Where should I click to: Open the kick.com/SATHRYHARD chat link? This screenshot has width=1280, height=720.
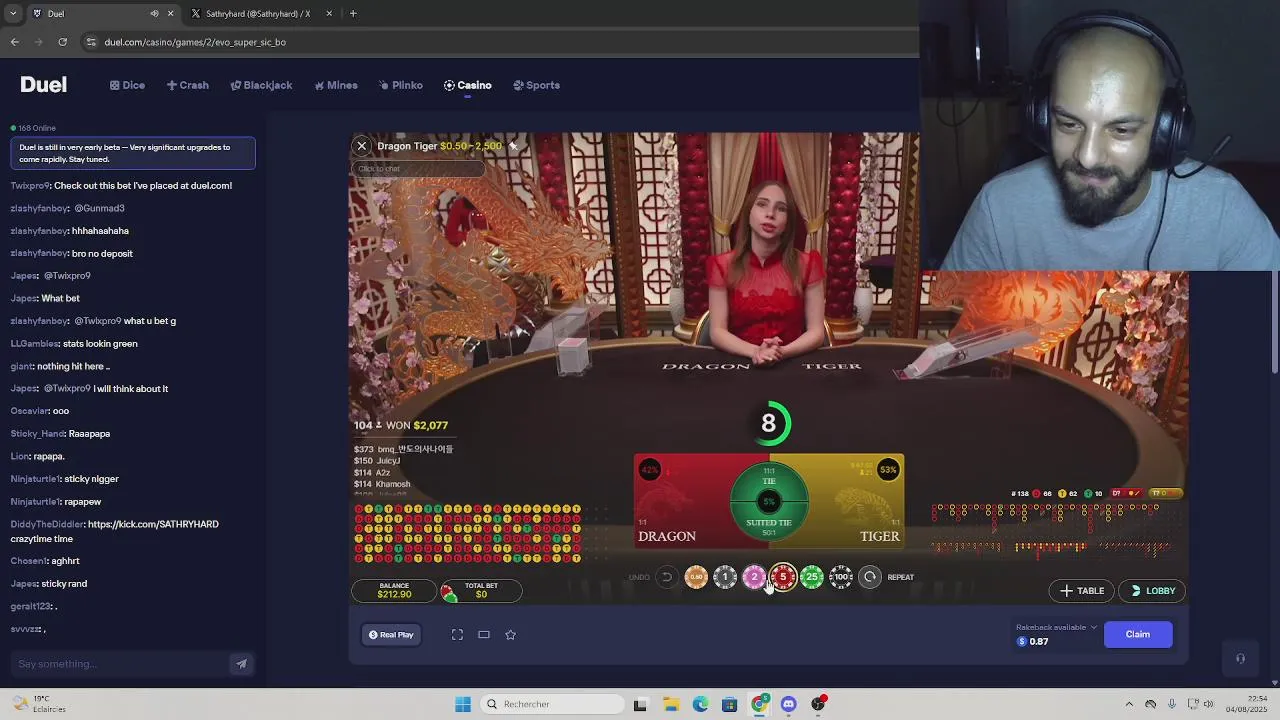(x=153, y=524)
